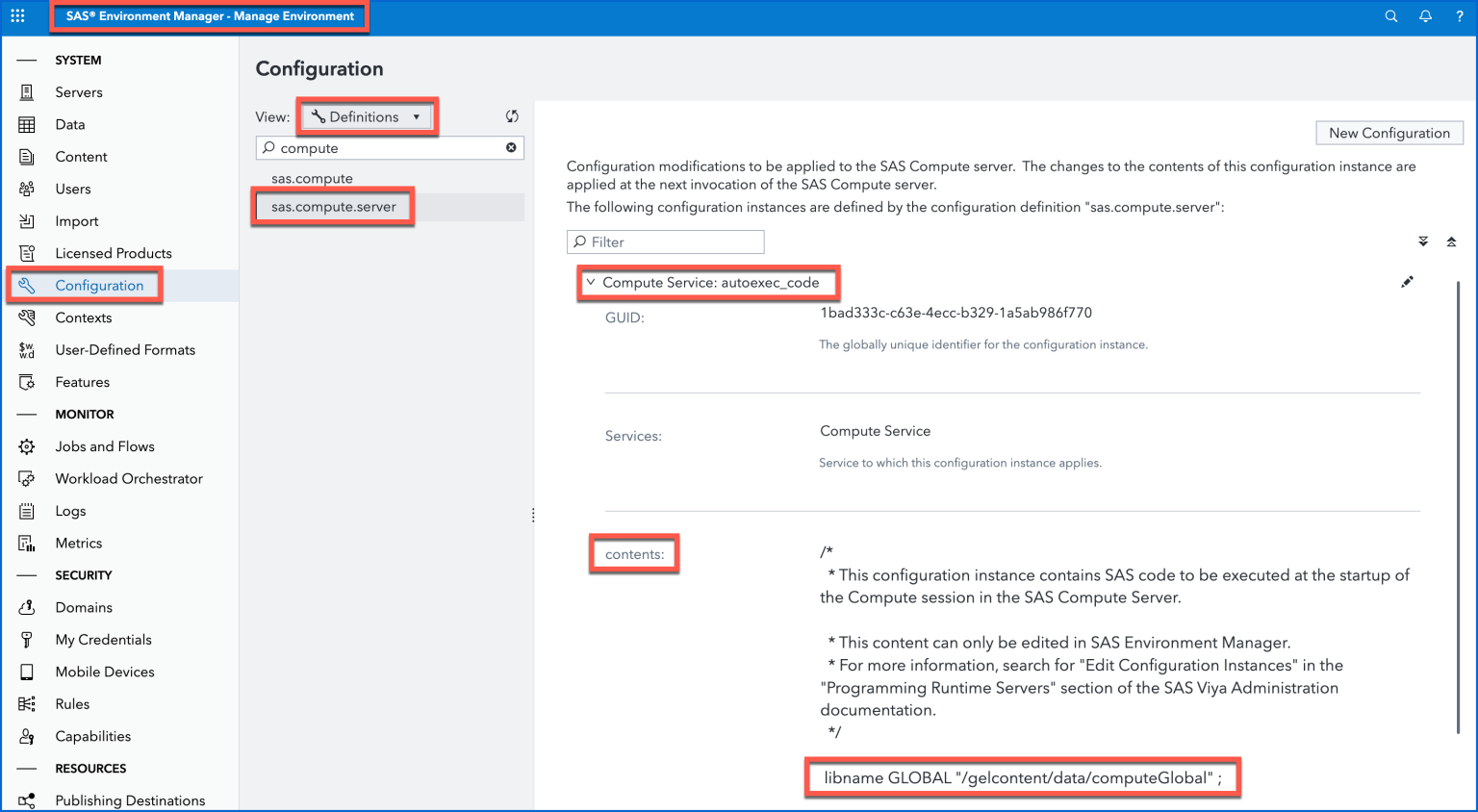Open the Definitions view dropdown
Viewport: 1478px width, 812px height.
pos(368,116)
